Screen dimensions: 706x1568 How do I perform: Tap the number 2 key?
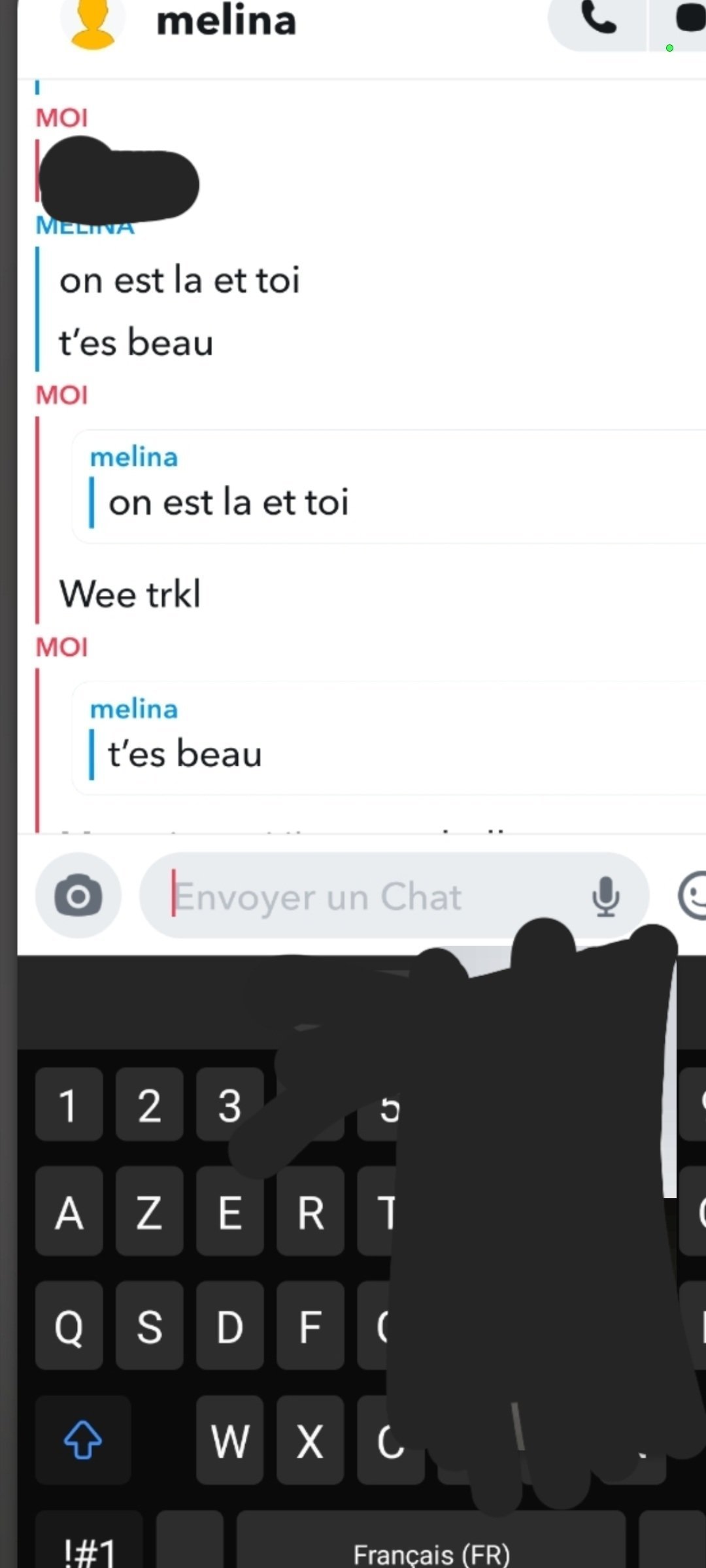[150, 1105]
